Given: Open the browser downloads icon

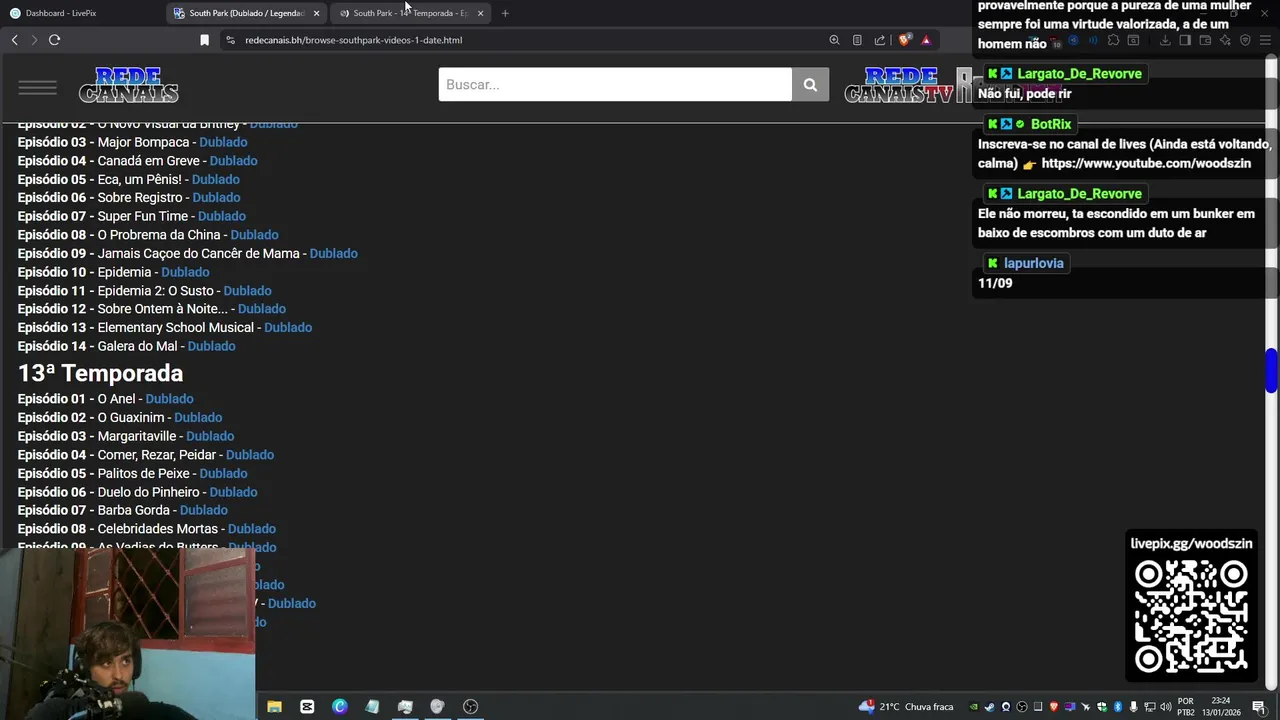Looking at the screenshot, I should [x=1165, y=40].
